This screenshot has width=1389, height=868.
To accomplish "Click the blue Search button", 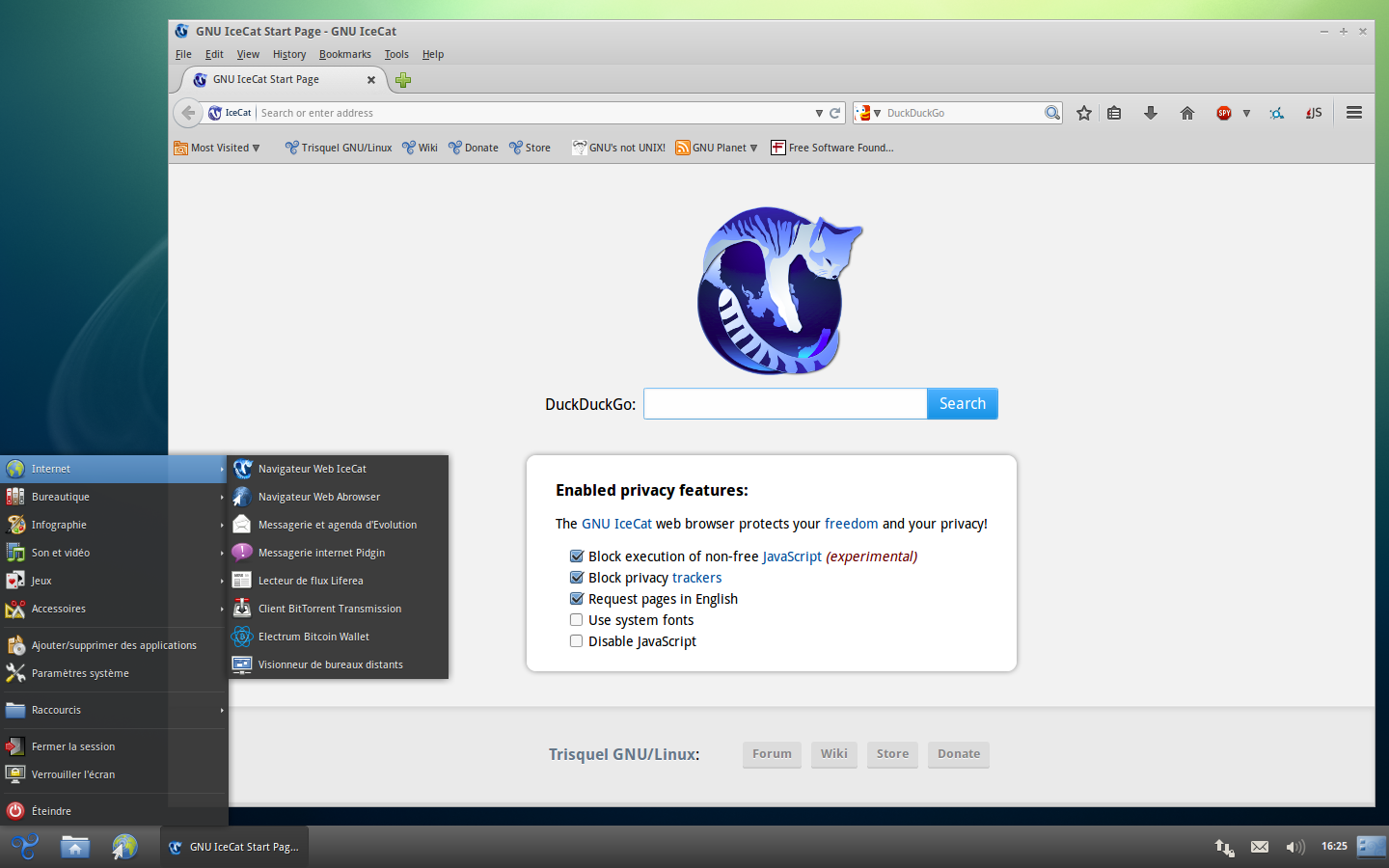I will (x=963, y=404).
